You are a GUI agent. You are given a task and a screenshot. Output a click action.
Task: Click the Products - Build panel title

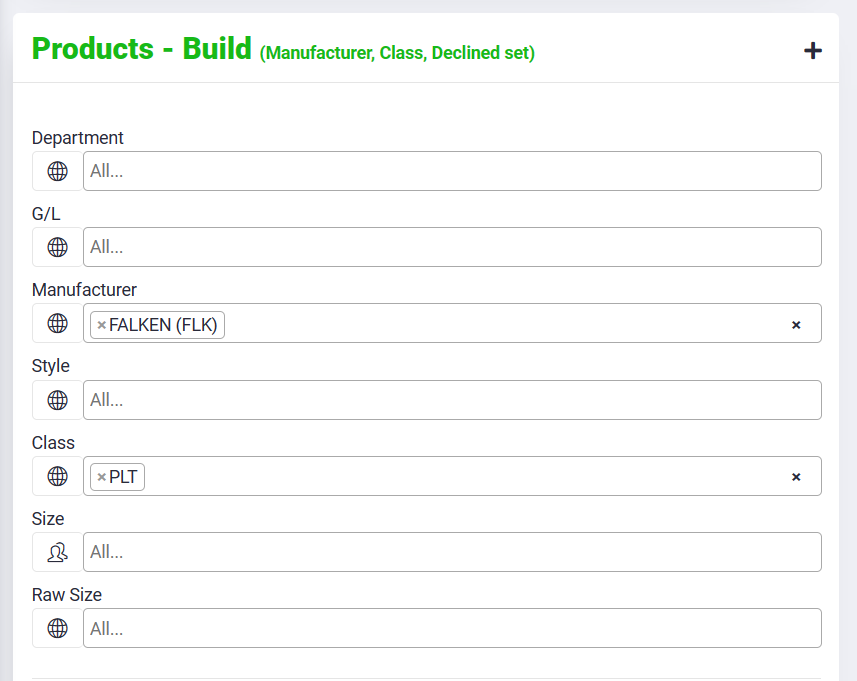142,49
